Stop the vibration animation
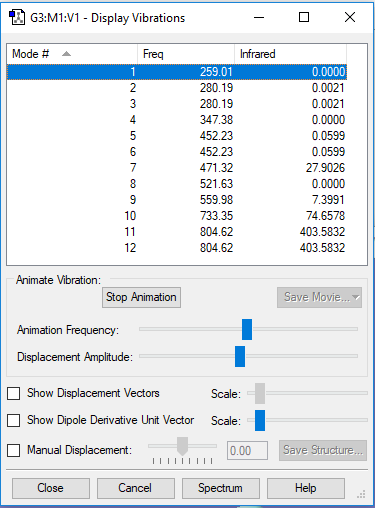 pos(141,297)
